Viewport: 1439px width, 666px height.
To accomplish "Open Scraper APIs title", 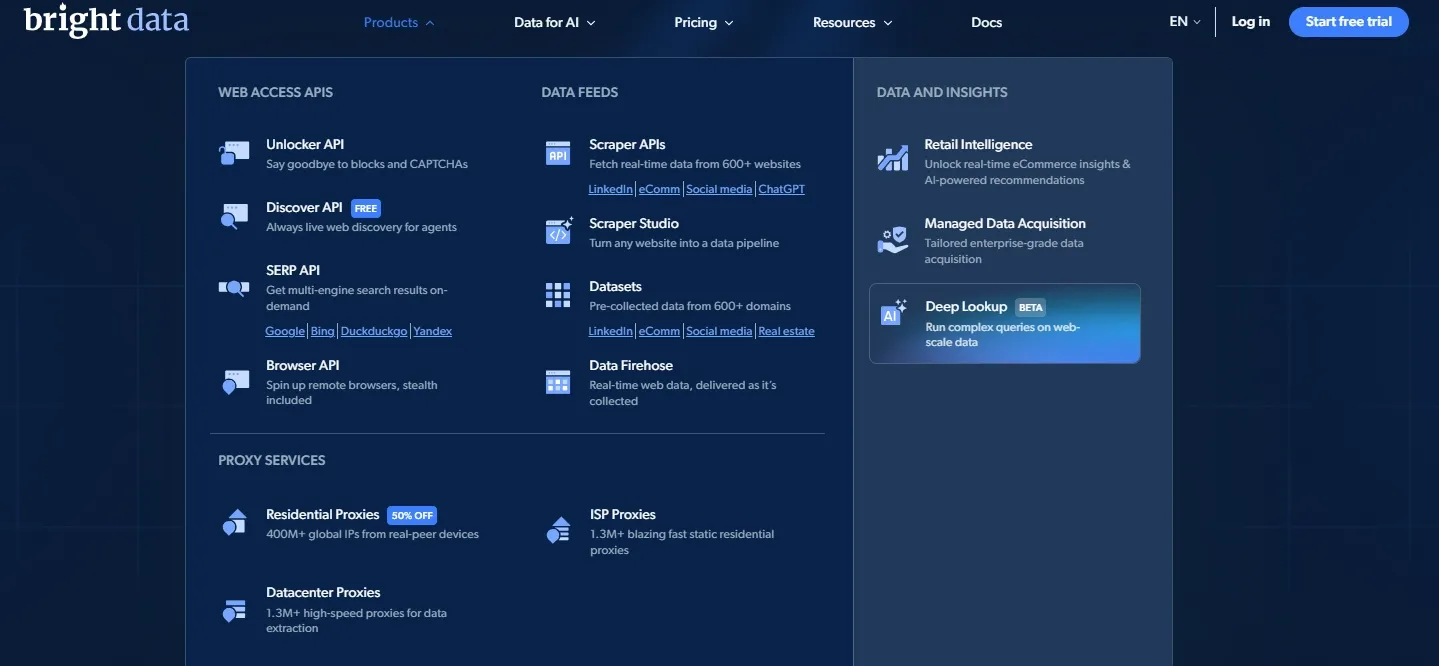I will [627, 144].
